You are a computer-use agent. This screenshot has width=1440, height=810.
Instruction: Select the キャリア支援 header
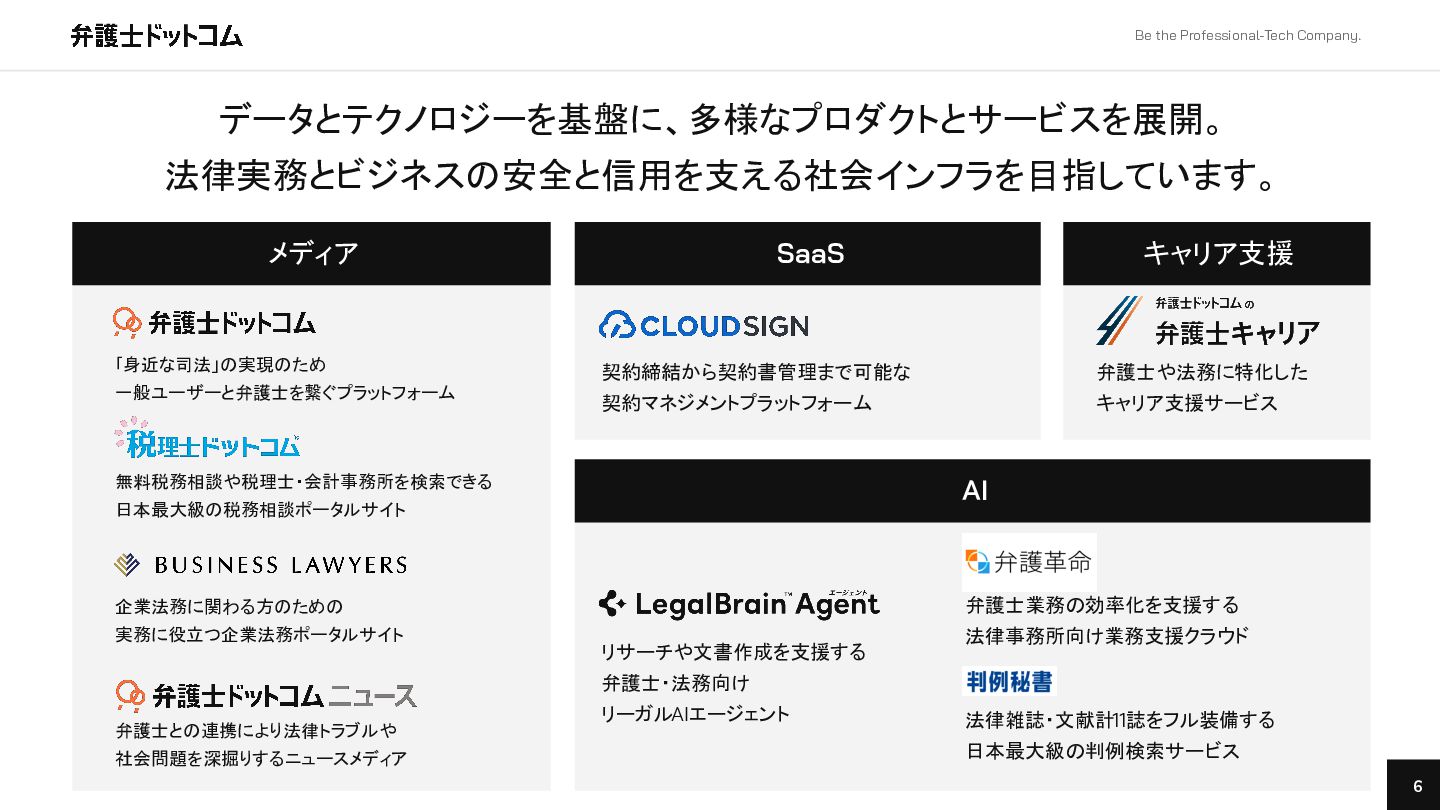1216,254
